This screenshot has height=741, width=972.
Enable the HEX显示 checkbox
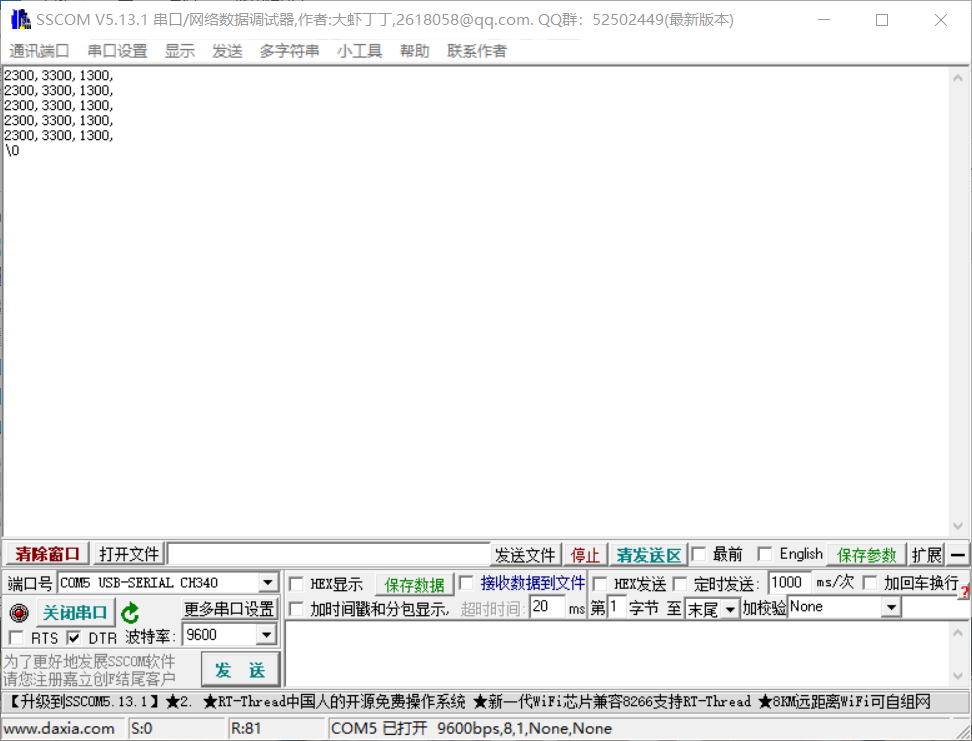296,584
